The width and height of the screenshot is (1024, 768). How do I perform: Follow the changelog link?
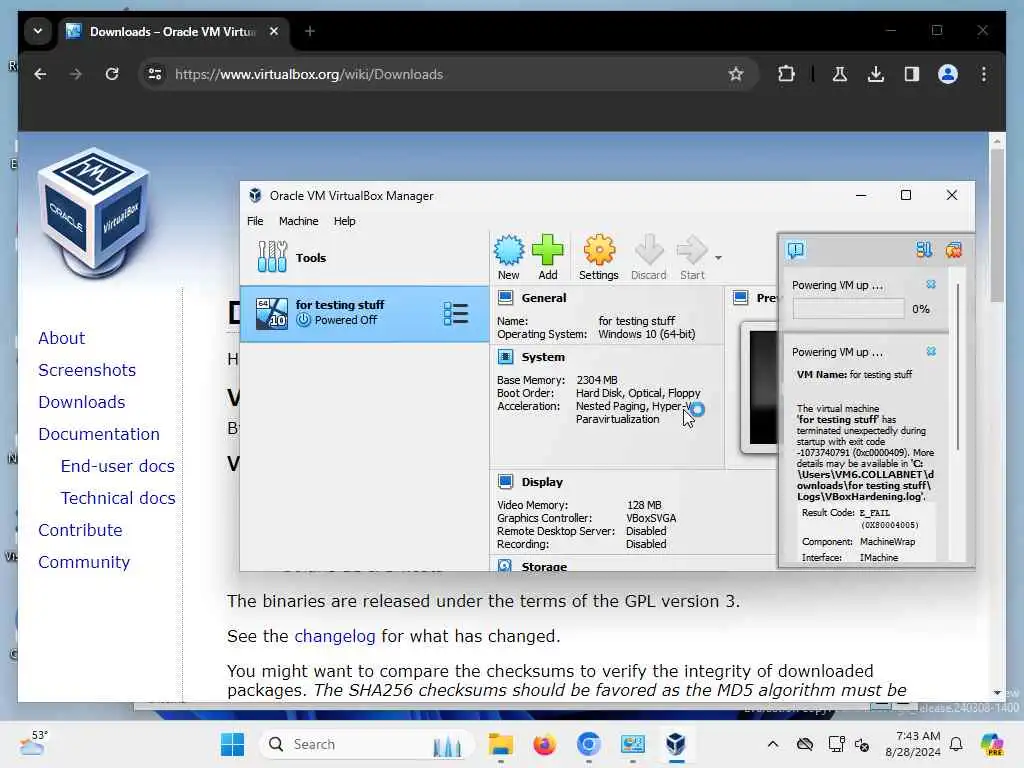[x=334, y=636]
